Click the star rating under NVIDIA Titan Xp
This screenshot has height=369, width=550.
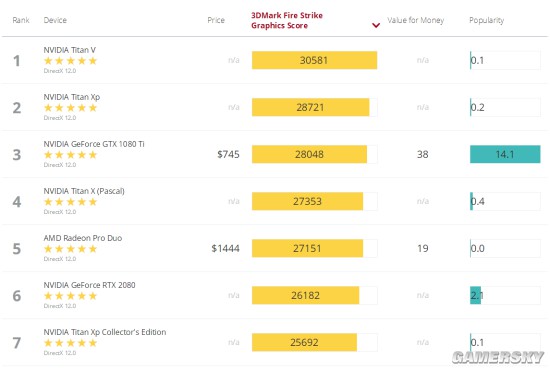pyautogui.click(x=70, y=108)
